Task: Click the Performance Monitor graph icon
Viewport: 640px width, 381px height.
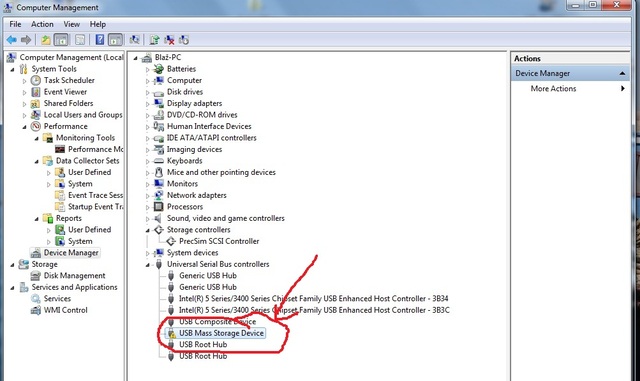Action: click(x=60, y=149)
